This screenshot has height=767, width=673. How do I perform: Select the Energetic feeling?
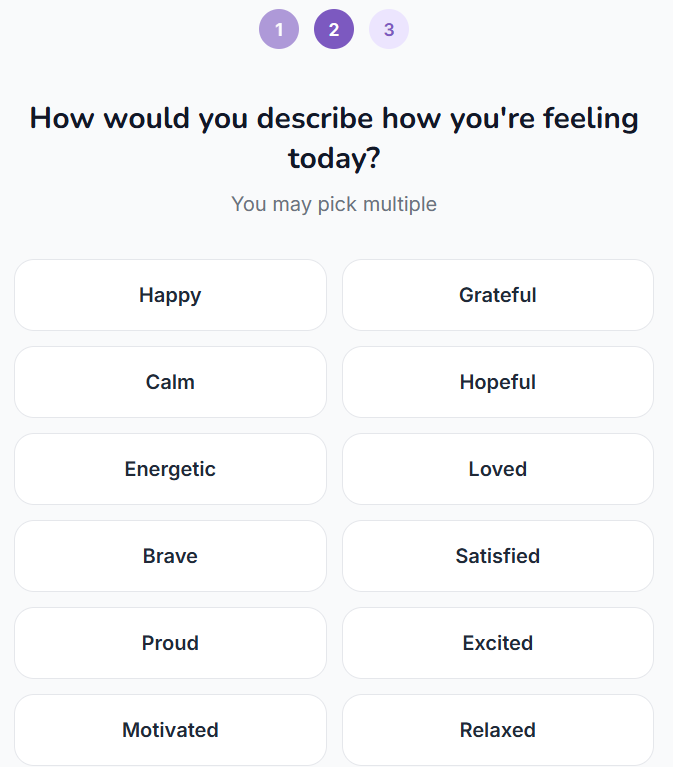click(x=170, y=469)
